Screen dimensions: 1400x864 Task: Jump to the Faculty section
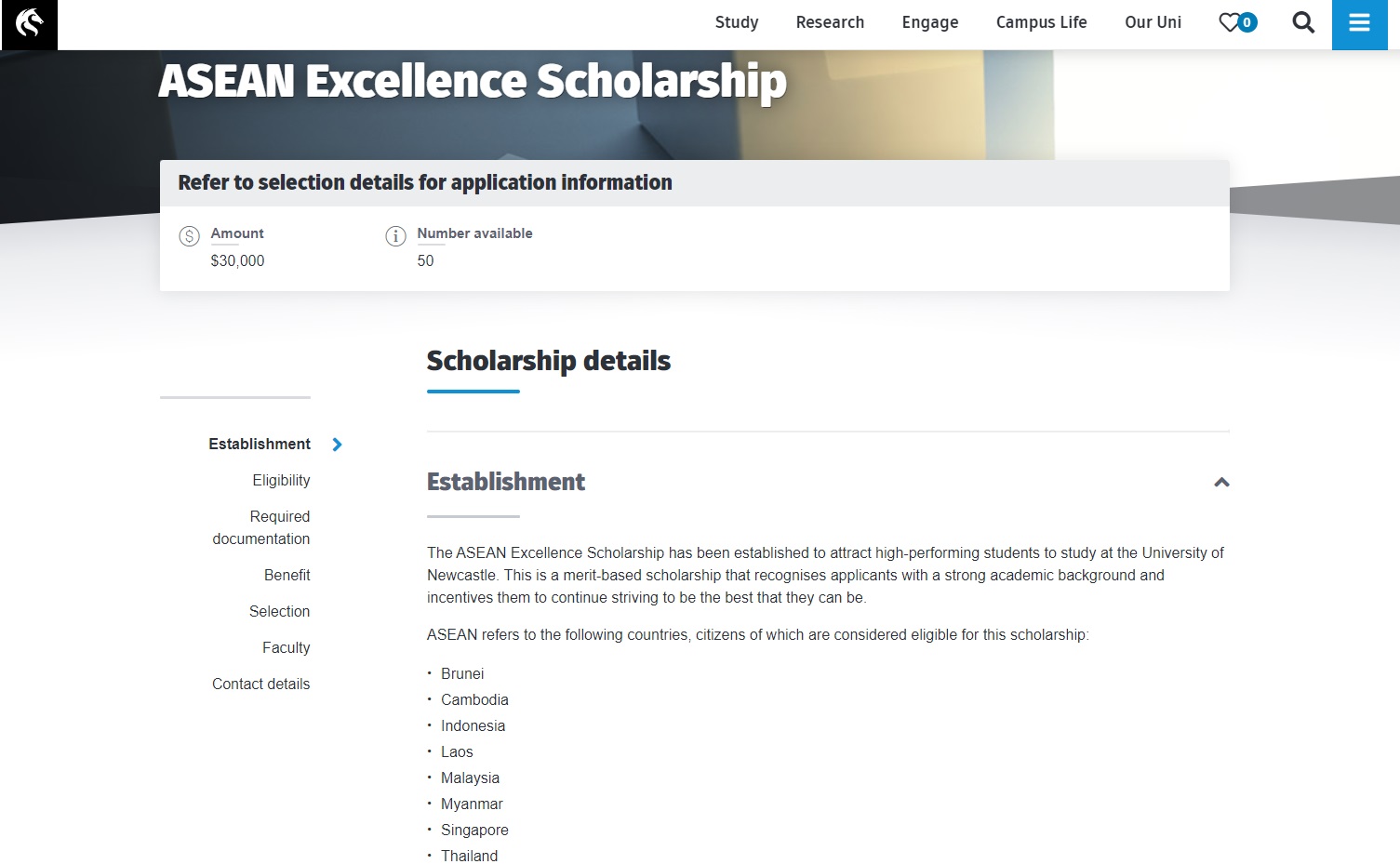(286, 647)
